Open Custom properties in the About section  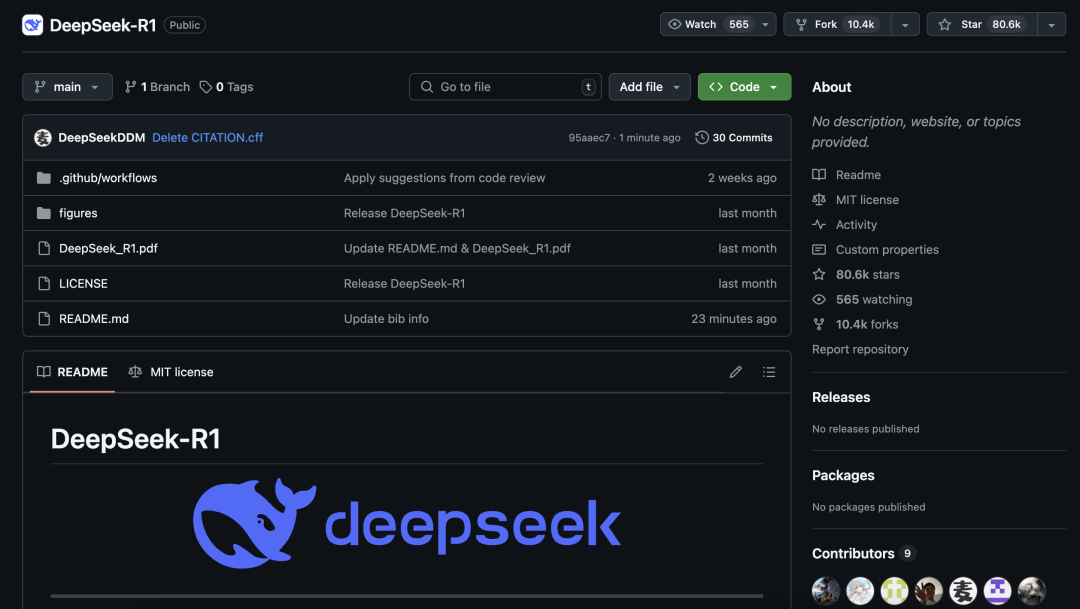(885, 249)
